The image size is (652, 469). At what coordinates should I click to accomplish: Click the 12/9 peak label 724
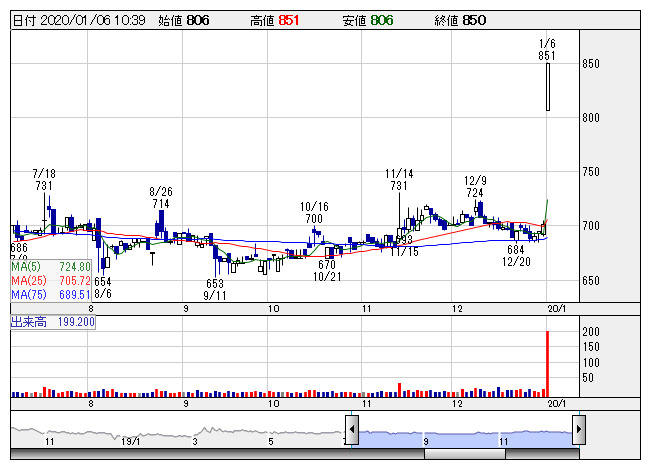[474, 192]
